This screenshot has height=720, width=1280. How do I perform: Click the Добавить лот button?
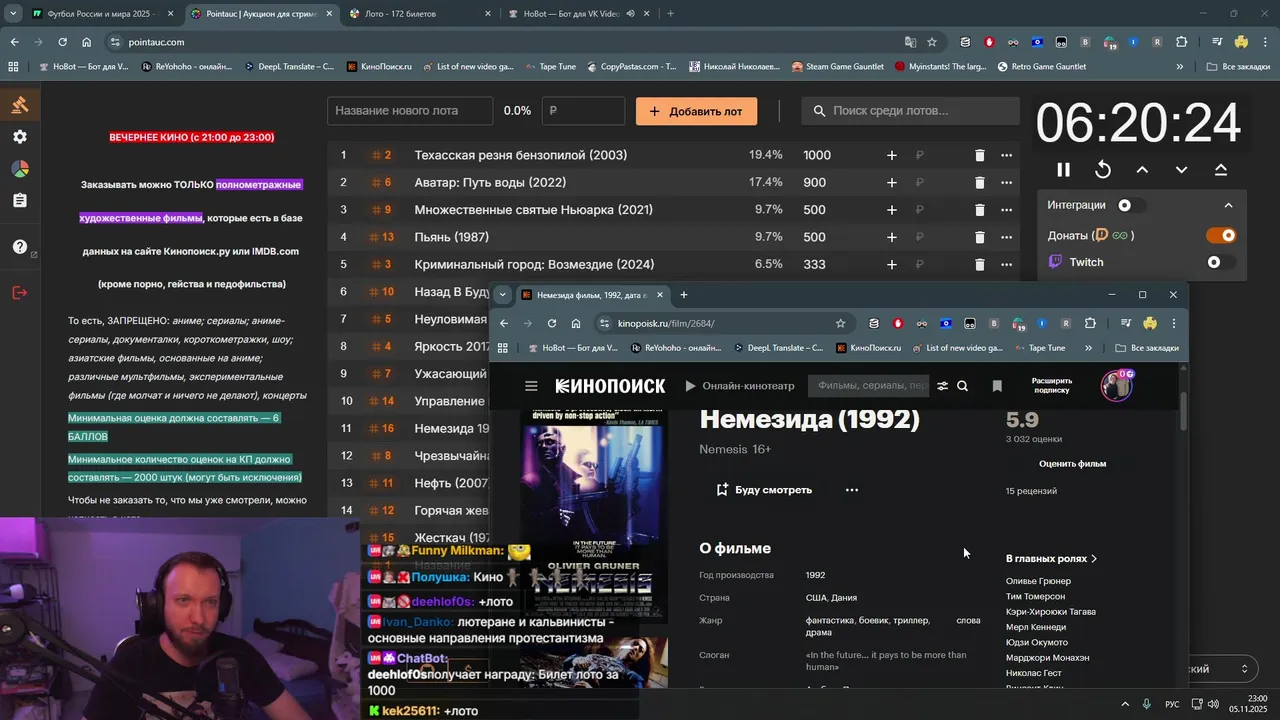point(696,111)
